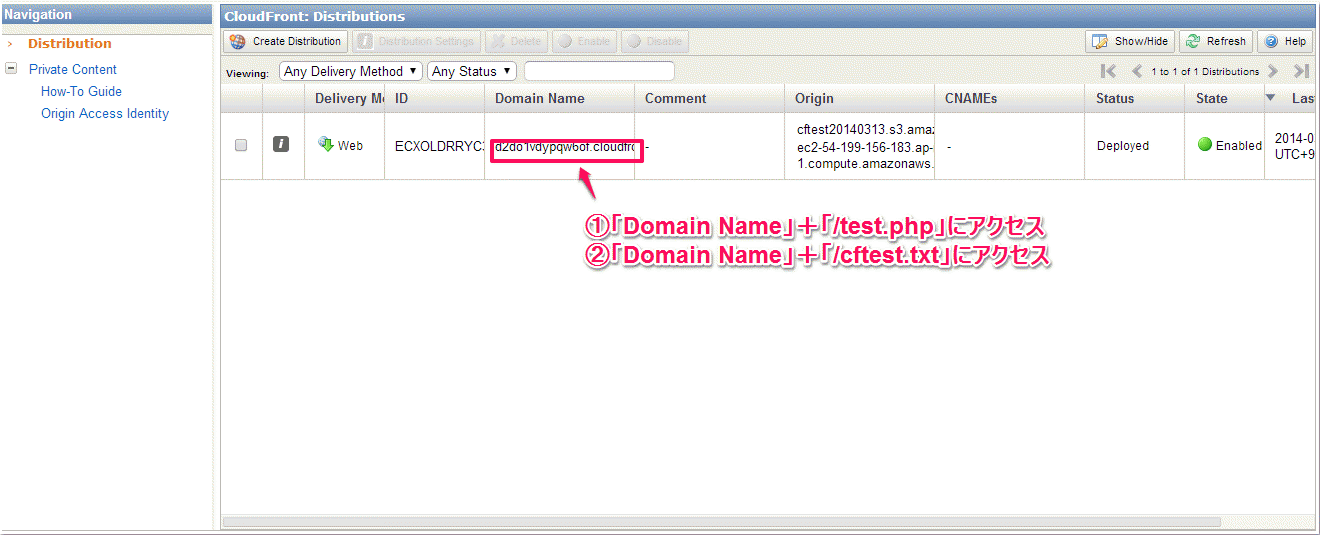Go to the next page of distributions
This screenshot has width=1320, height=535.
(x=1273, y=71)
